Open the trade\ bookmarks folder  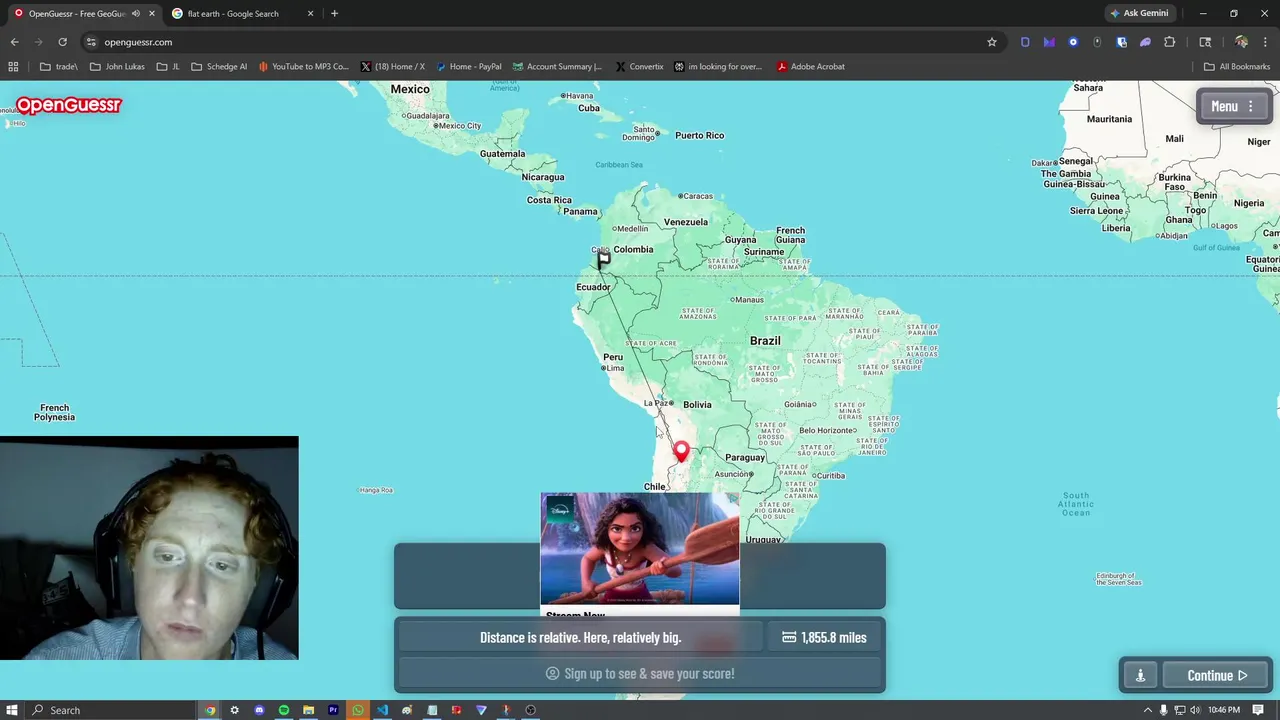(x=58, y=67)
